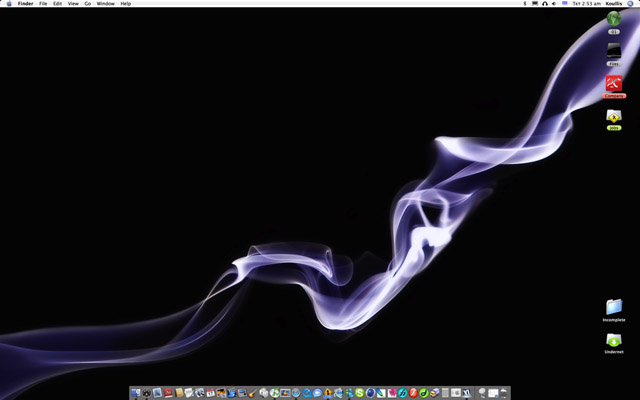Screen dimensions: 640x400
Task: Open the Trash at dock's end
Action: (504, 393)
